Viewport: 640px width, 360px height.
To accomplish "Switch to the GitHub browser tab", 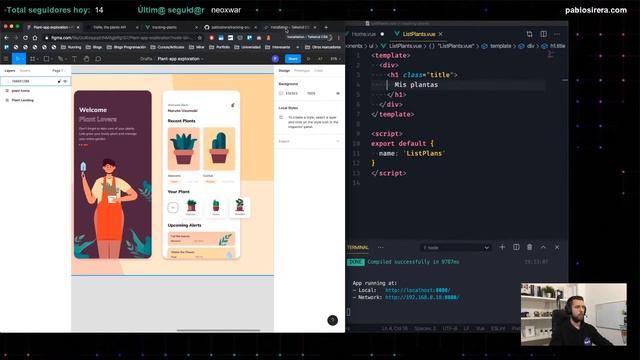I will coord(230,27).
